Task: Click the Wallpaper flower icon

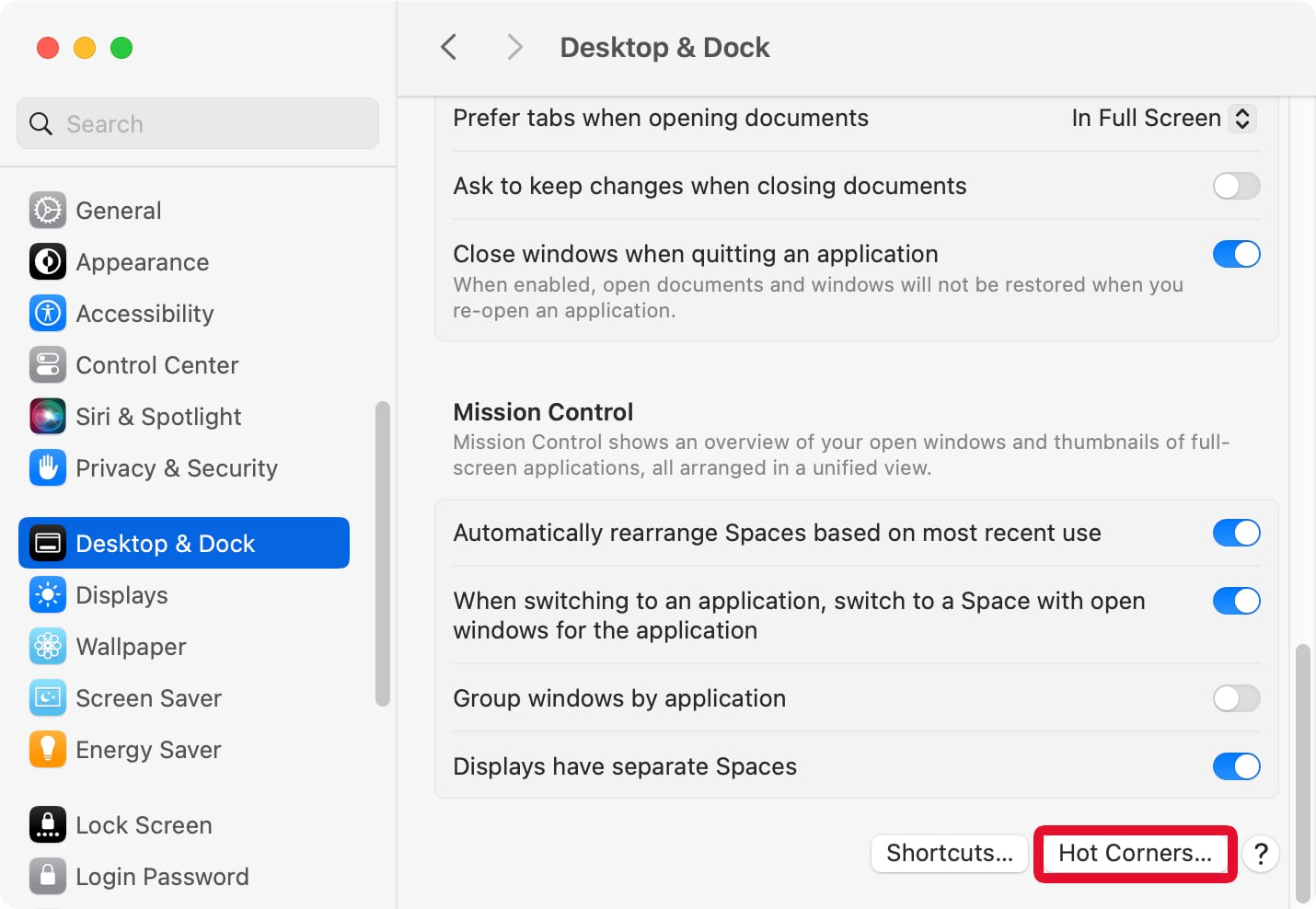Action: click(47, 647)
